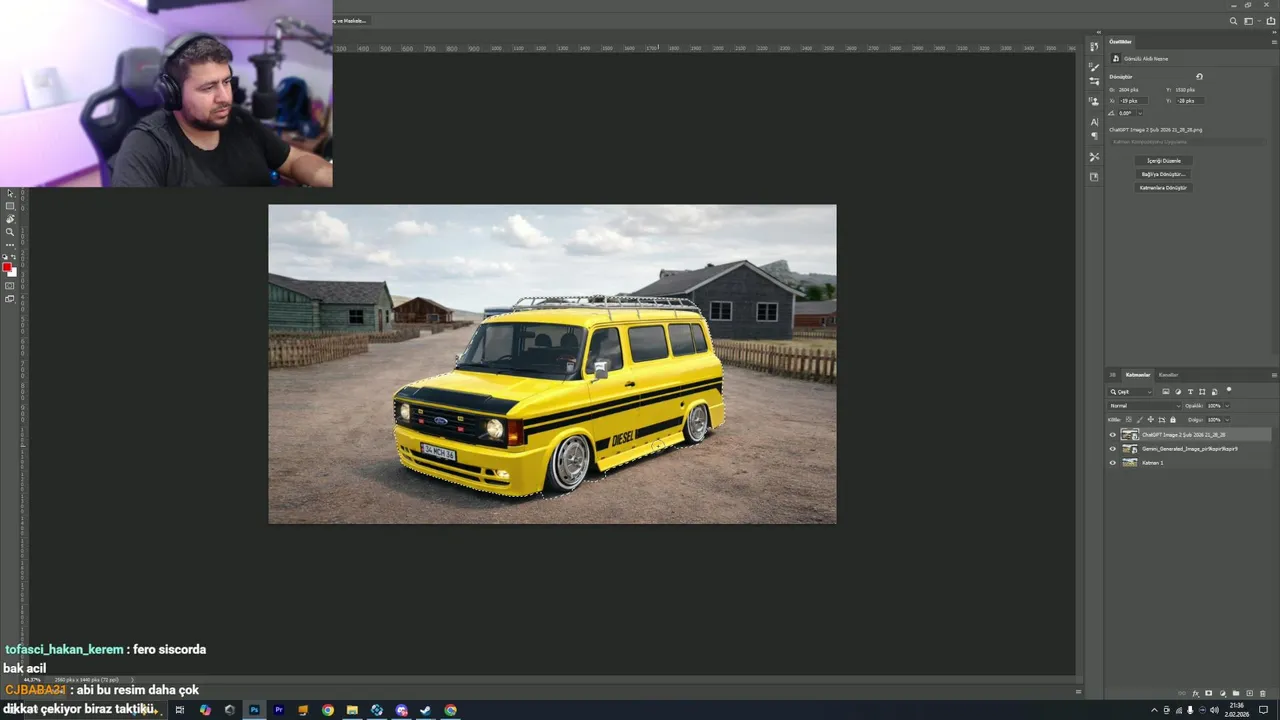This screenshot has height=720, width=1280.
Task: Open Steam from the taskbar
Action: point(426,710)
